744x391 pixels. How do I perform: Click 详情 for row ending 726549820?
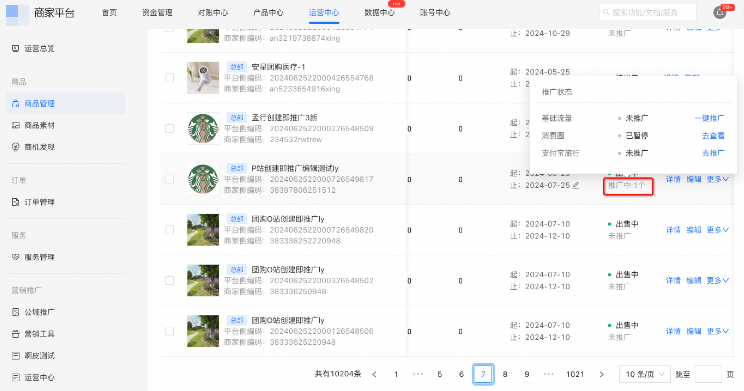673,230
